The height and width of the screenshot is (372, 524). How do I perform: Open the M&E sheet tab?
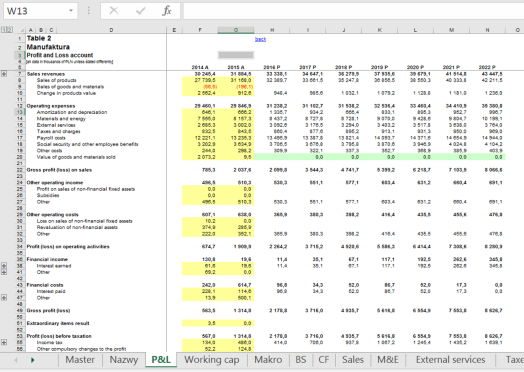tap(388, 360)
